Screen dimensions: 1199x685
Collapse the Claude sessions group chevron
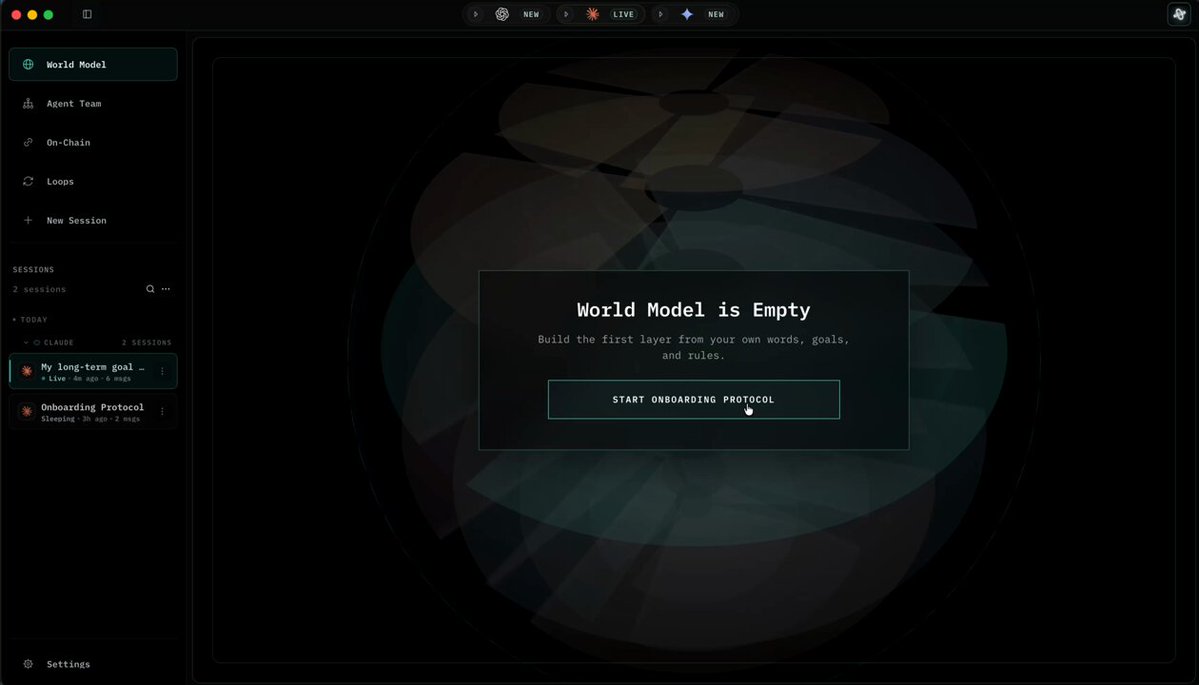click(x=26, y=342)
